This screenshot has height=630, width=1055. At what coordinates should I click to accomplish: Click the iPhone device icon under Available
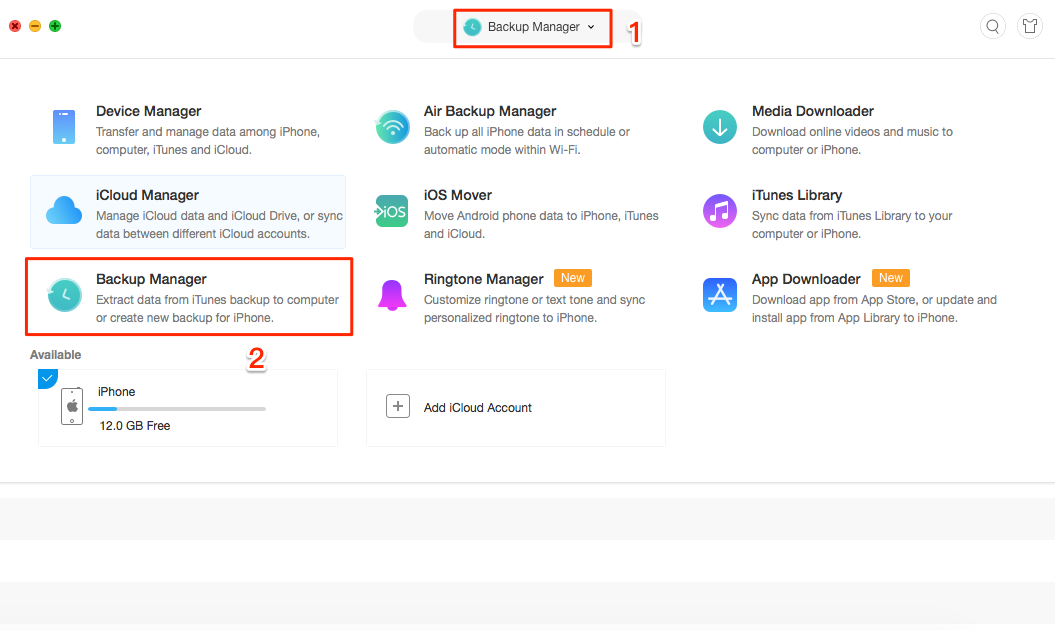click(x=72, y=406)
